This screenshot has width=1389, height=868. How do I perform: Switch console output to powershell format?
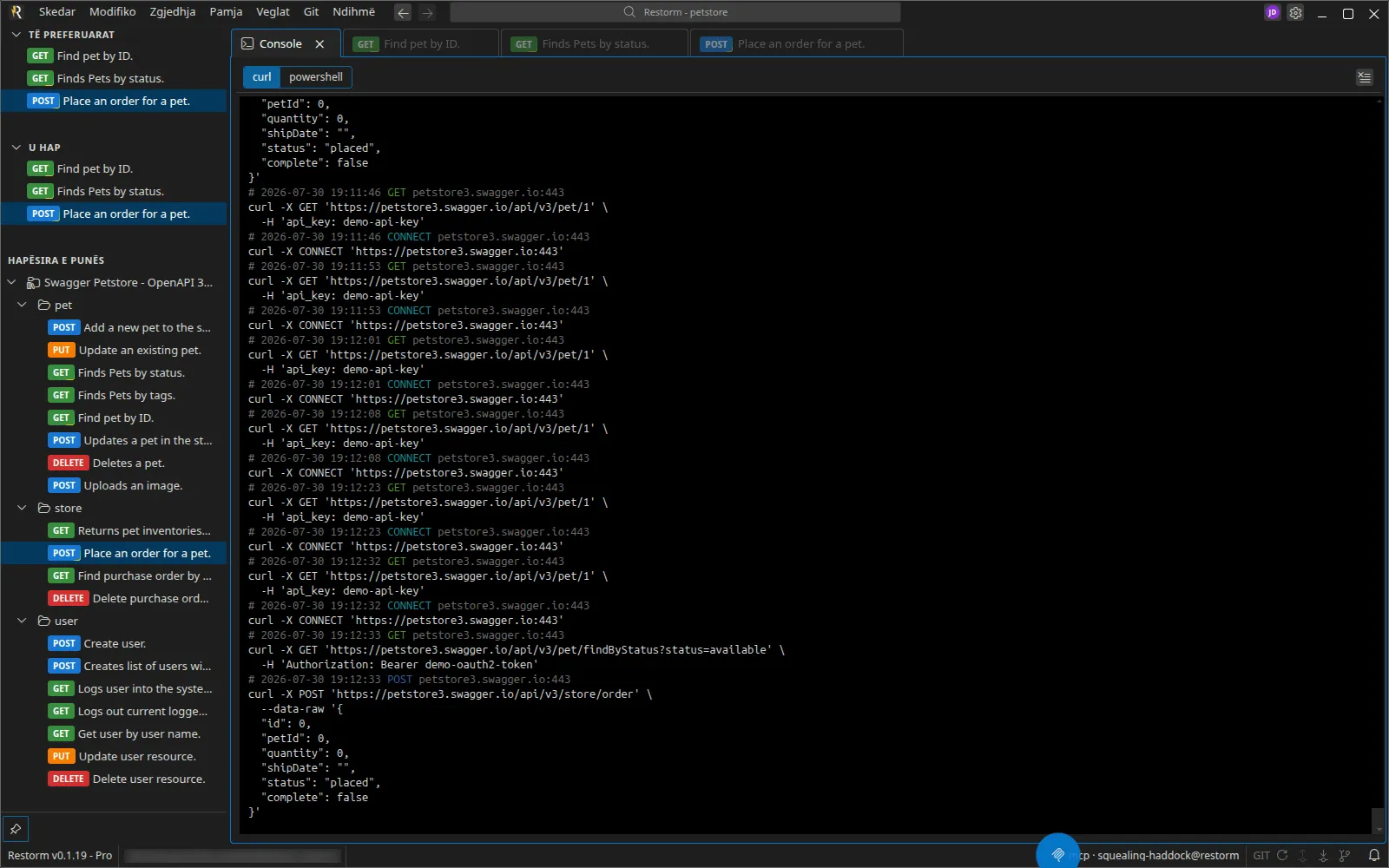pos(316,77)
